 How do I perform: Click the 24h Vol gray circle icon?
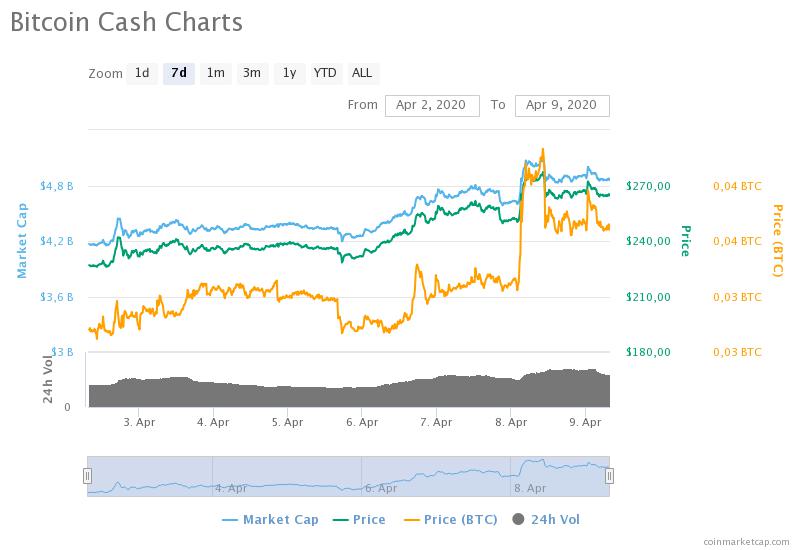tap(518, 519)
